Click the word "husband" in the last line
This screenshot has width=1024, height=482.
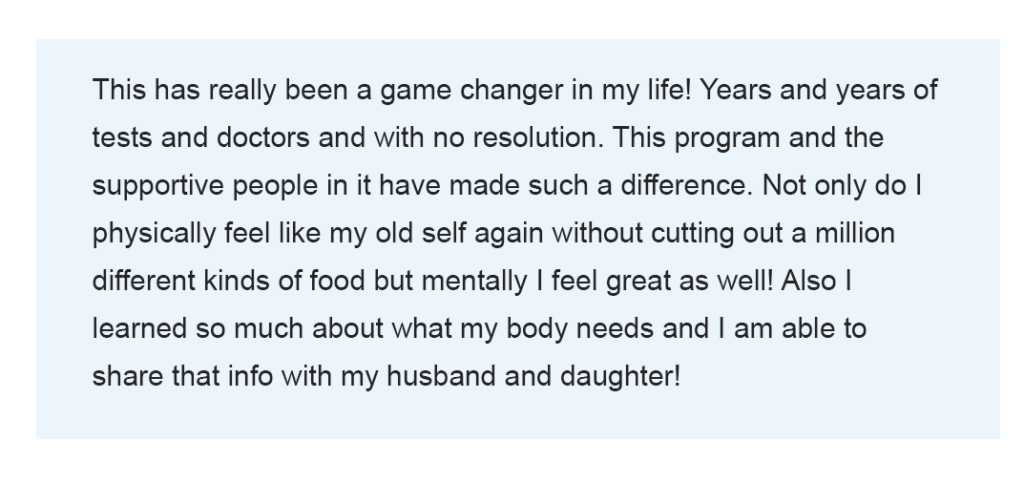pos(441,376)
